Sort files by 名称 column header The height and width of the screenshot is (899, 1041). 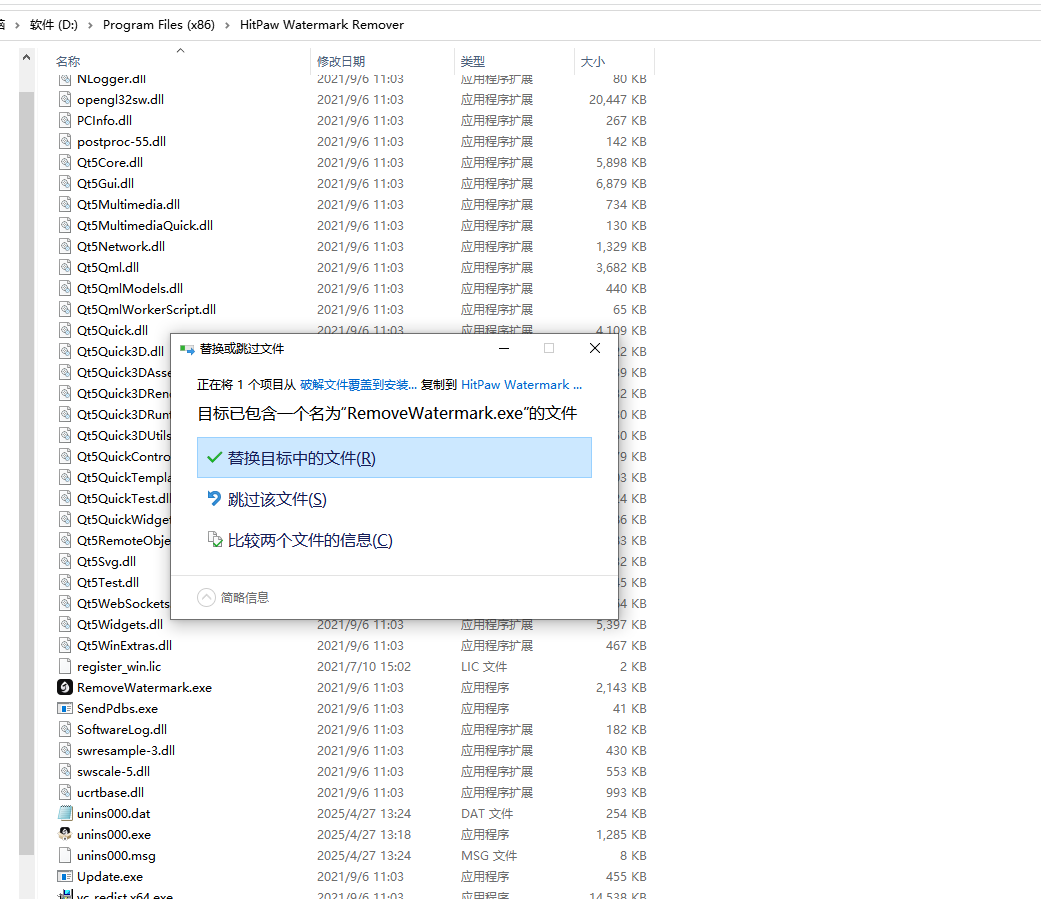[x=68, y=61]
